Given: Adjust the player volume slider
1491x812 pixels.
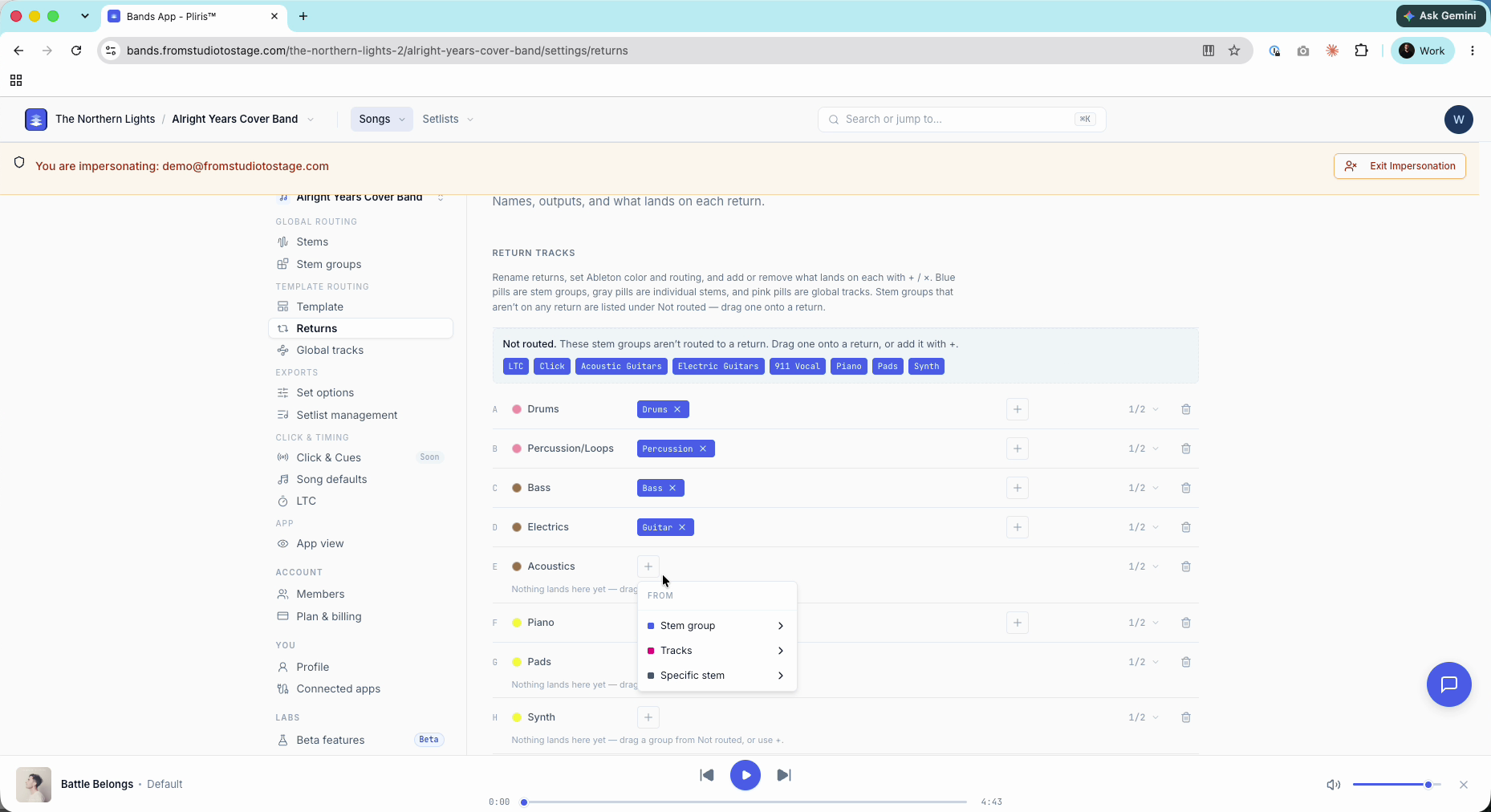Looking at the screenshot, I should [1397, 785].
